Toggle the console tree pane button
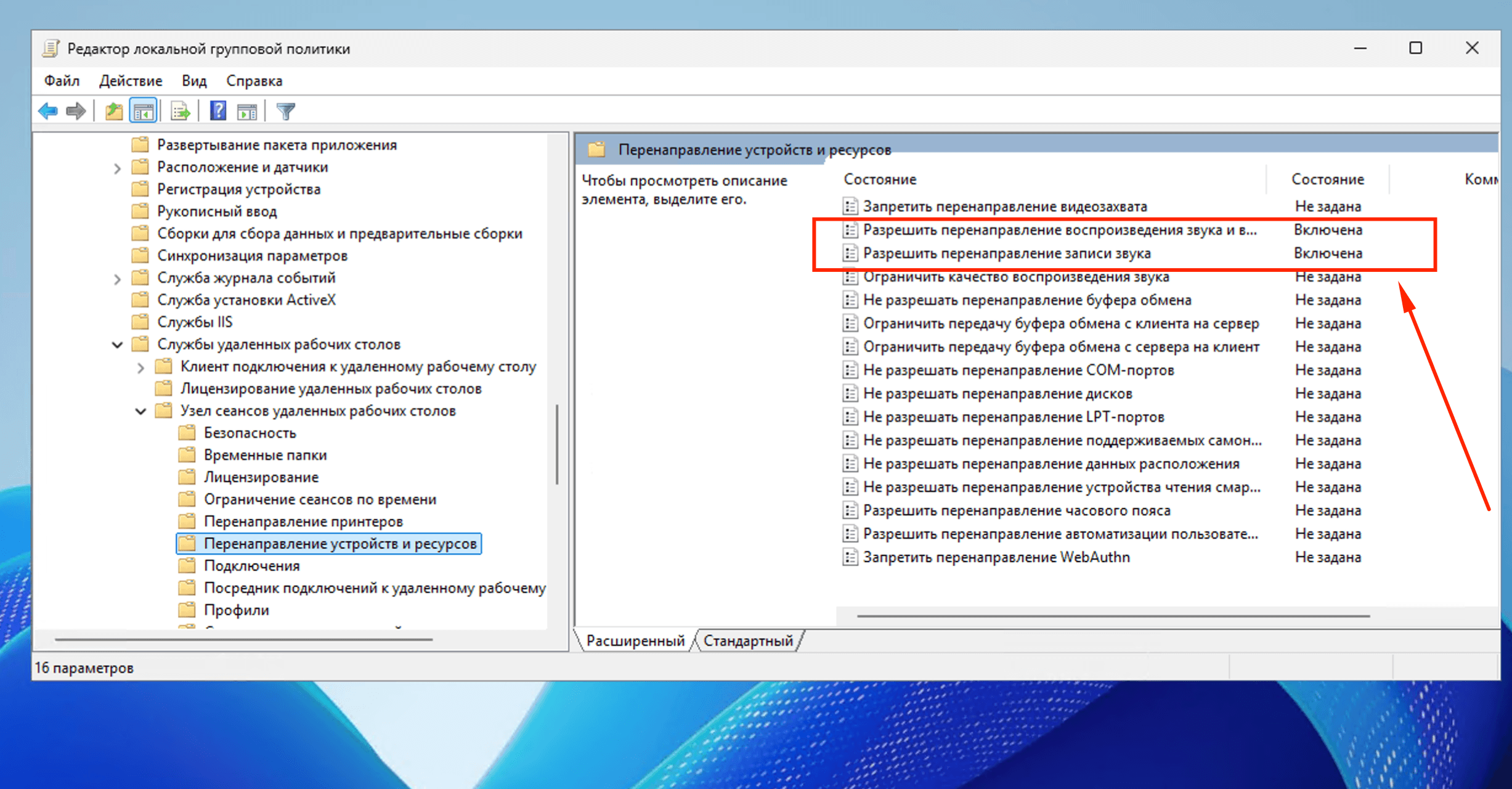Viewport: 1512px width, 789px height. (144, 112)
